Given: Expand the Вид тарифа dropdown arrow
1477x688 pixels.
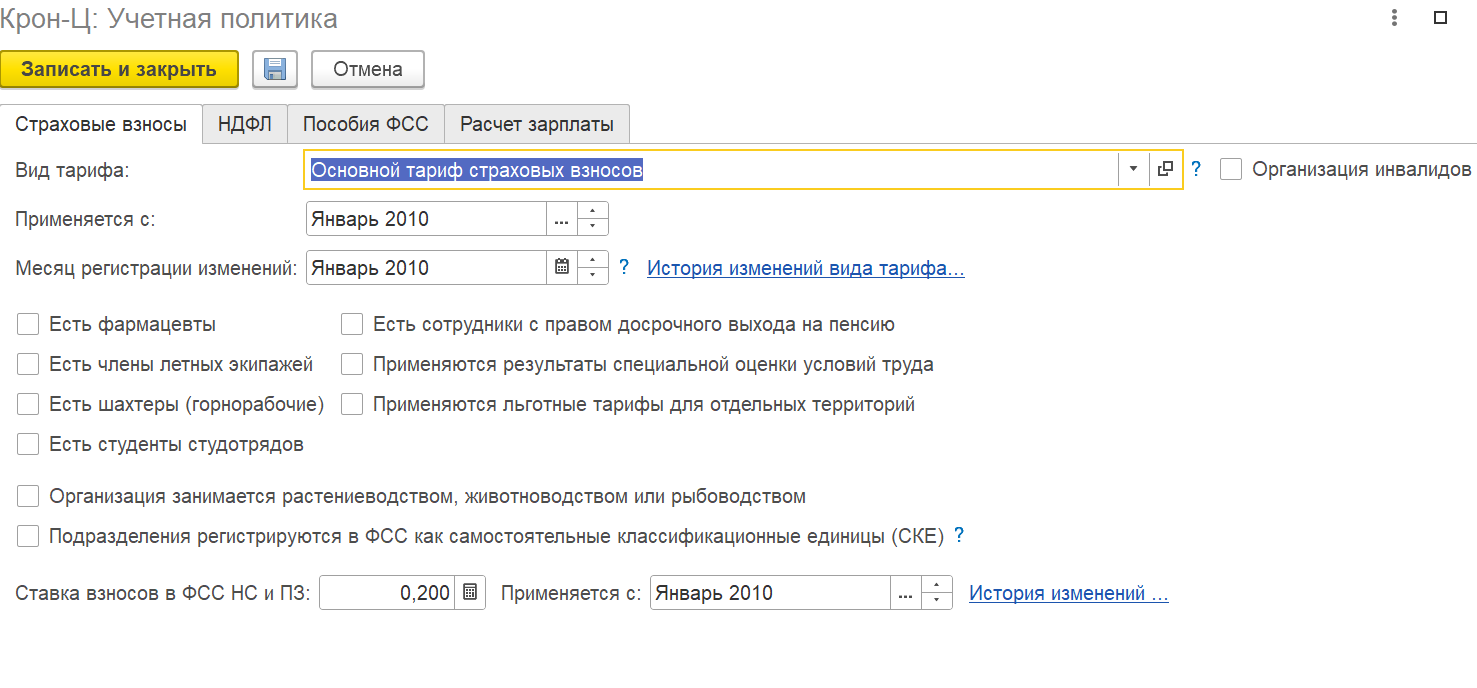Looking at the screenshot, I should pyautogui.click(x=1133, y=170).
